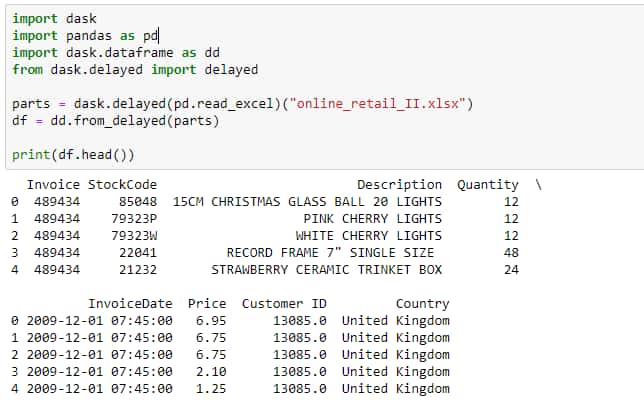Click the 'Invoice' column header in output
The width and height of the screenshot is (644, 400).
pyautogui.click(x=53, y=185)
